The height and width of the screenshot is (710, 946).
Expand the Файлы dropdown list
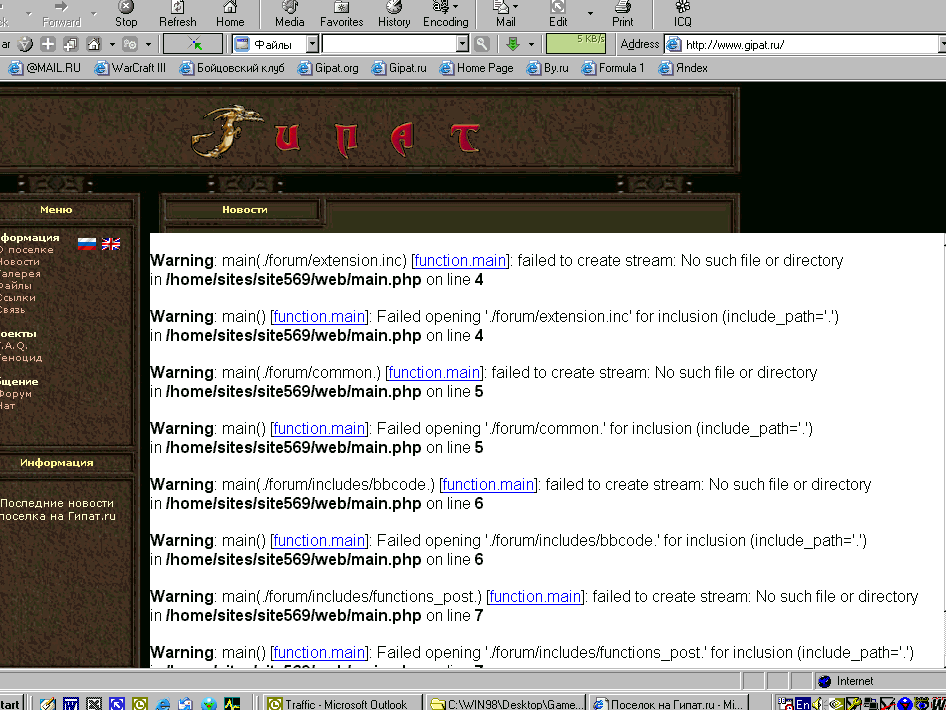click(312, 44)
